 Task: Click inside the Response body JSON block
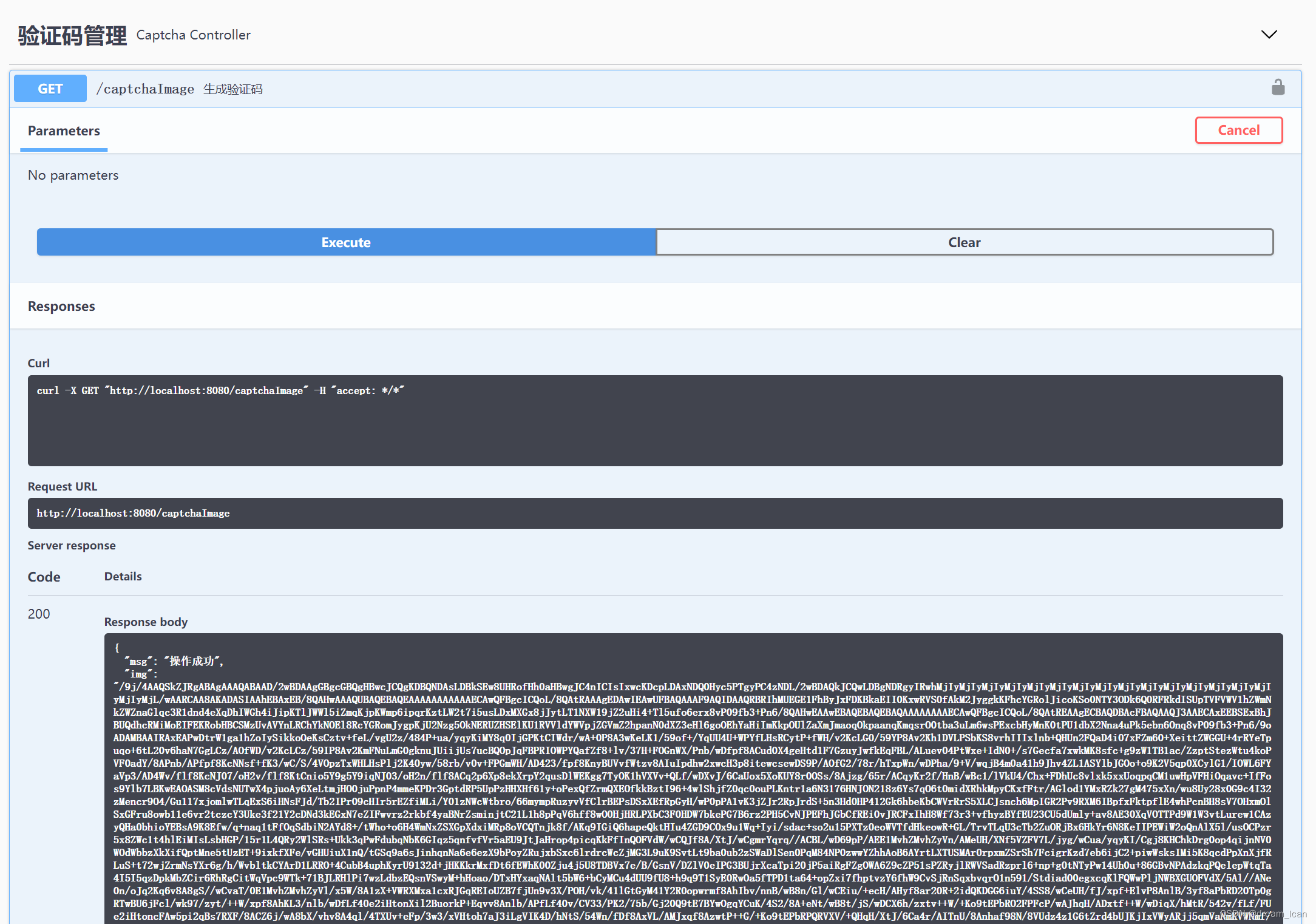[x=692, y=789]
